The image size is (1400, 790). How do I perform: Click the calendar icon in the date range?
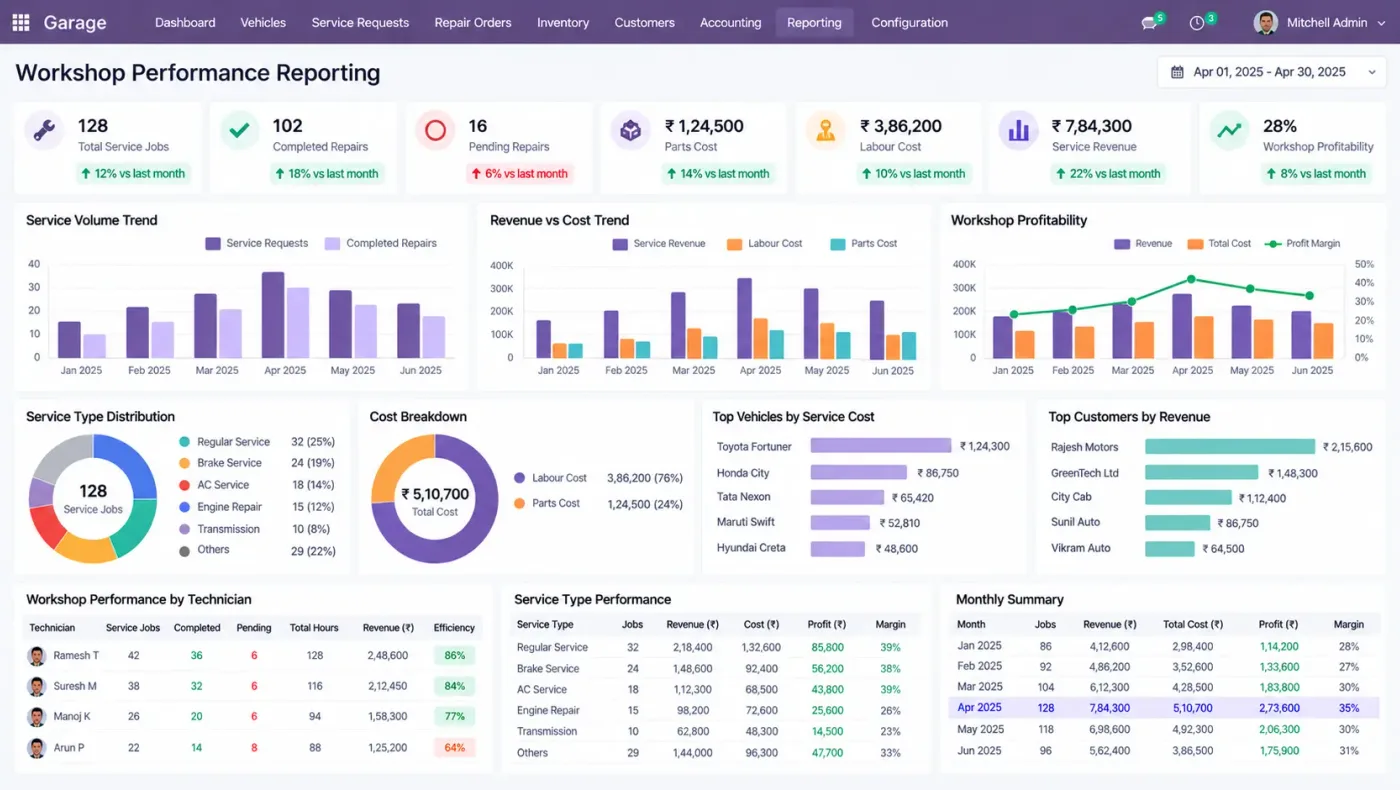[x=1177, y=72]
